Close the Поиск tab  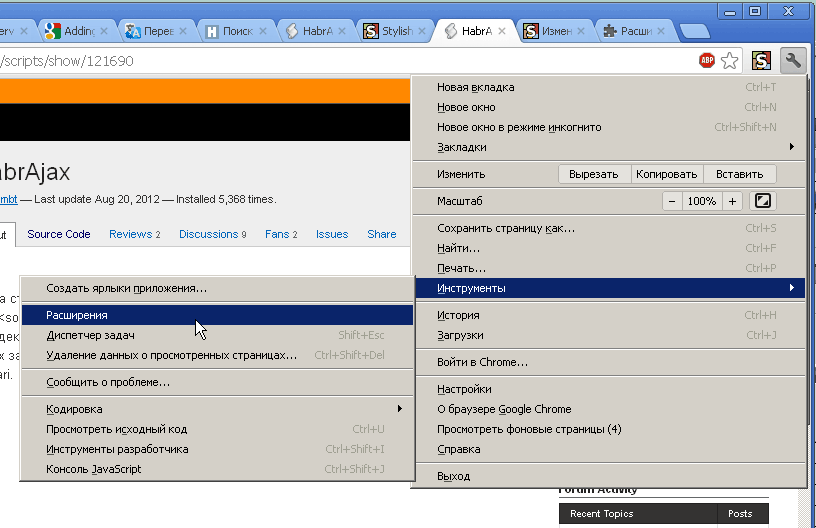[x=263, y=31]
